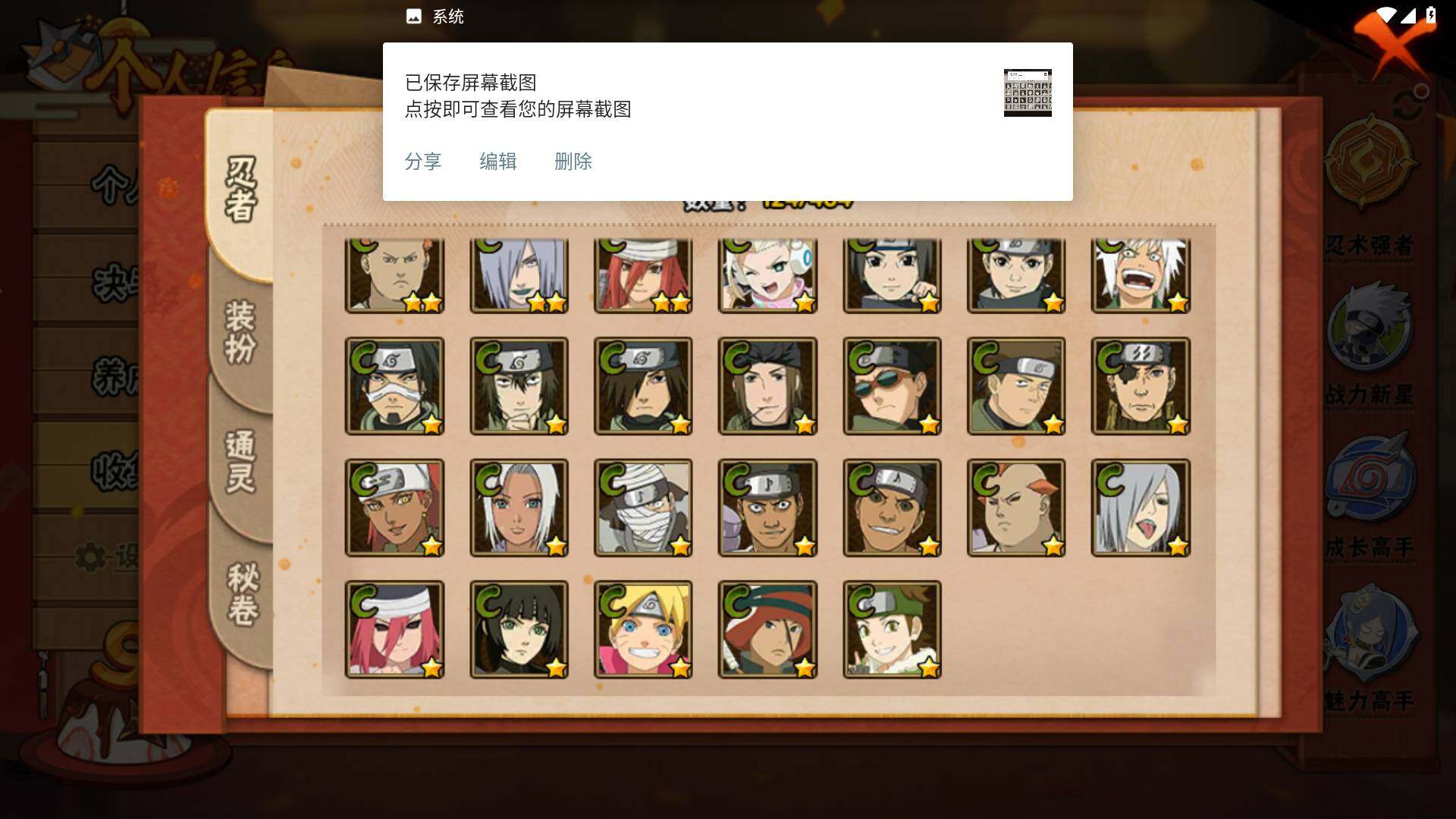Image resolution: width=1456 pixels, height=819 pixels.
Task: Tap 编辑 in the screenshot notification
Action: coord(498,162)
